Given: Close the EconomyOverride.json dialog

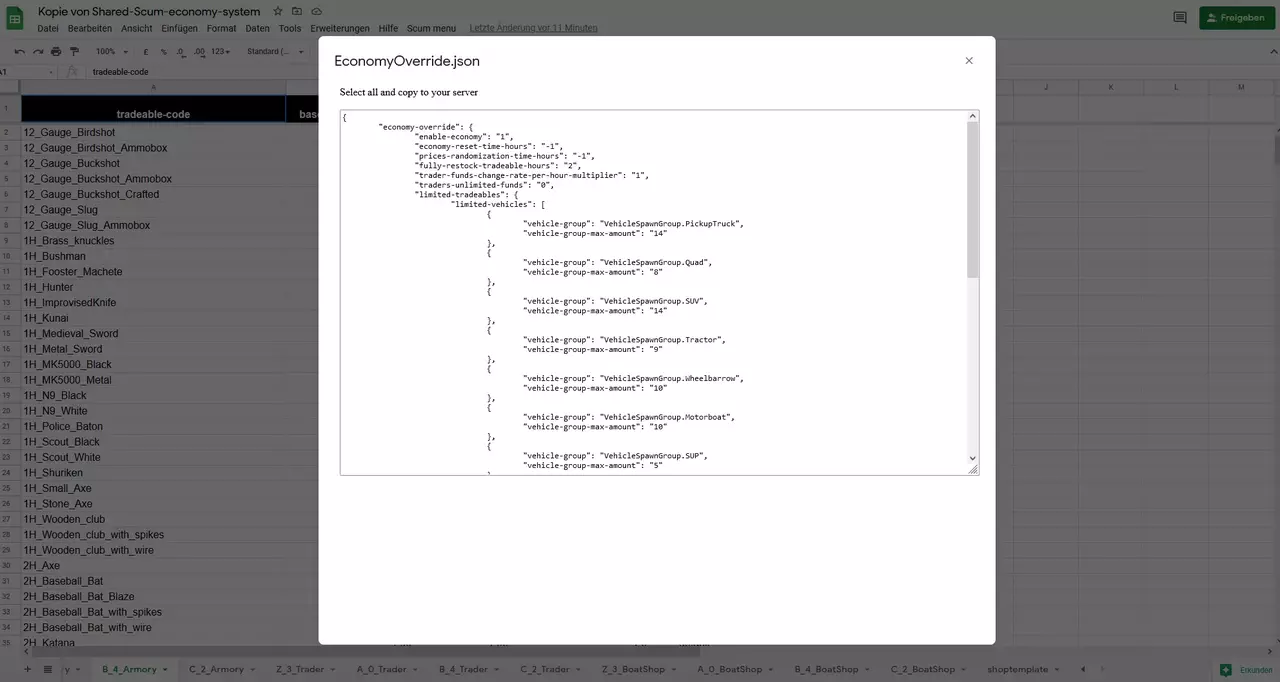Looking at the screenshot, I should 968,61.
